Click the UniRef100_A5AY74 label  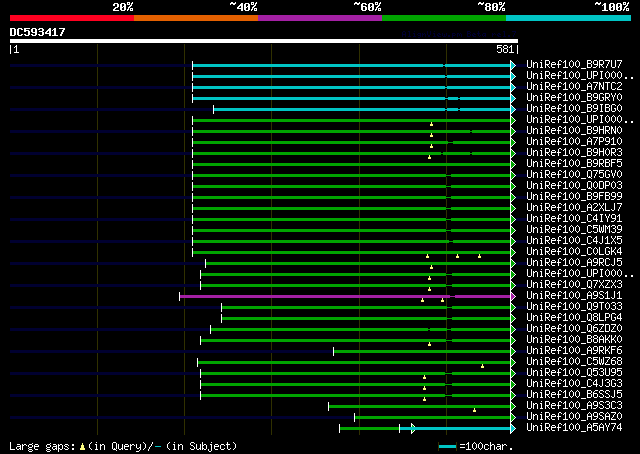click(x=574, y=428)
